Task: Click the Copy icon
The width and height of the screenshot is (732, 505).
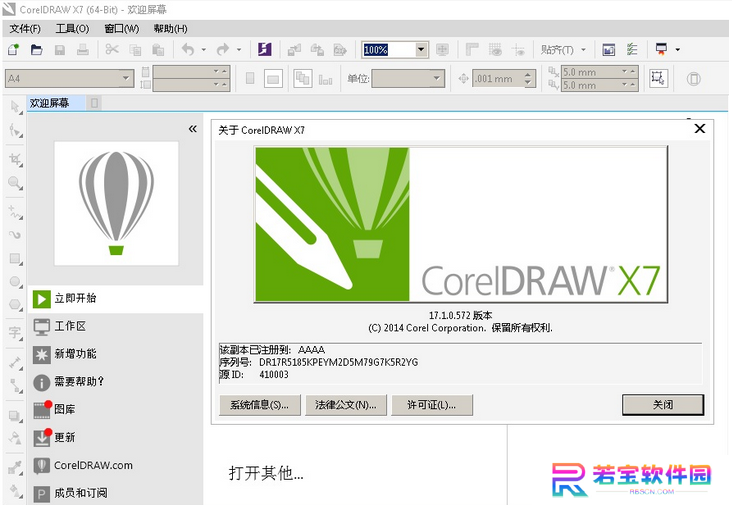Action: point(135,49)
